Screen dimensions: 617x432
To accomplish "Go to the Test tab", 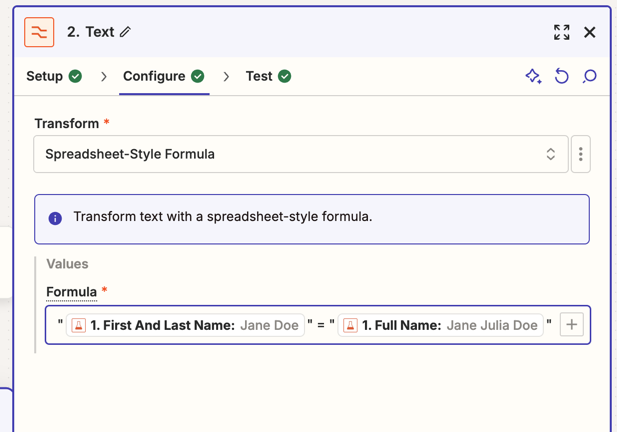I will click(x=258, y=76).
